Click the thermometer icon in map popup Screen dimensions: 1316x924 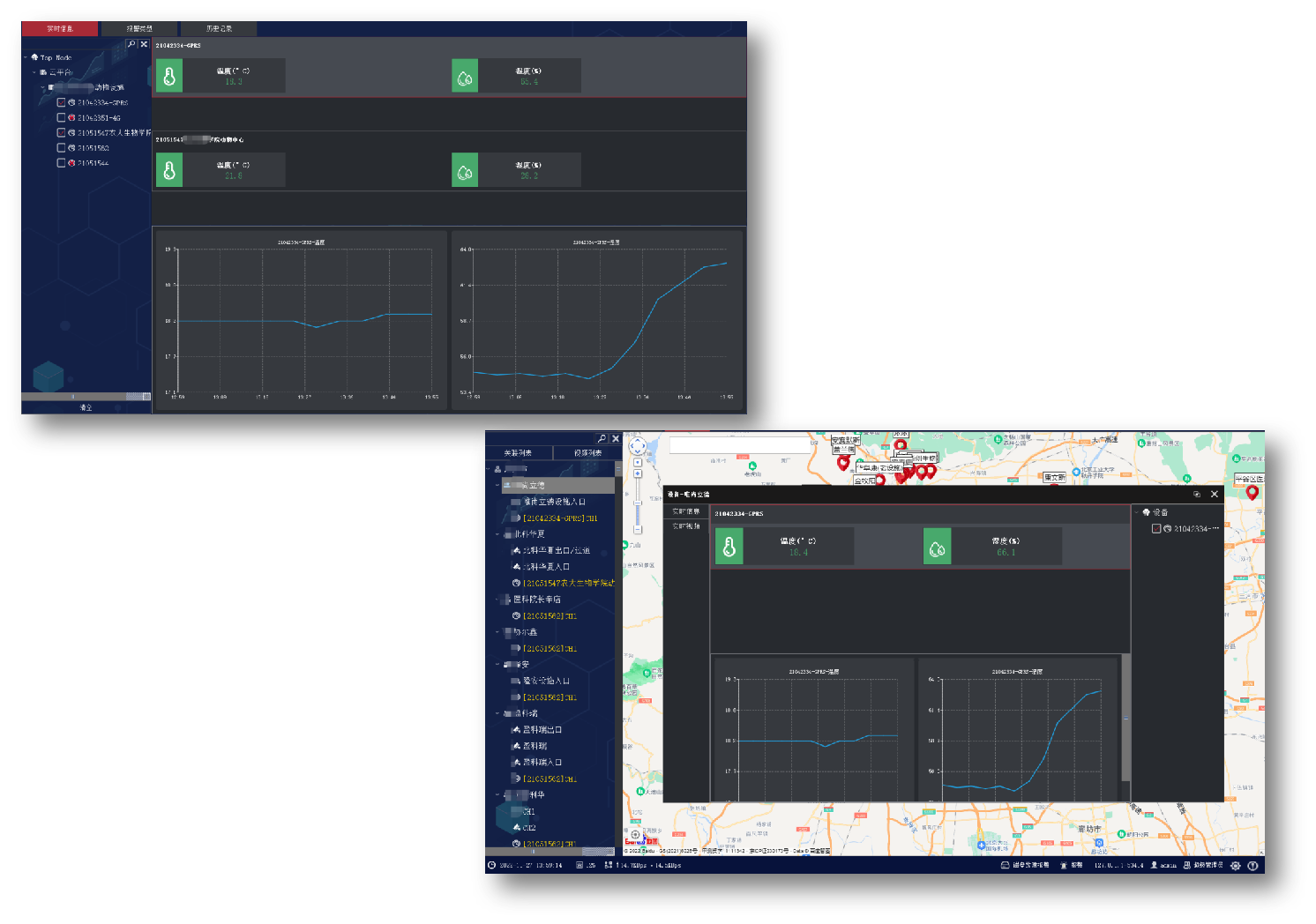729,547
